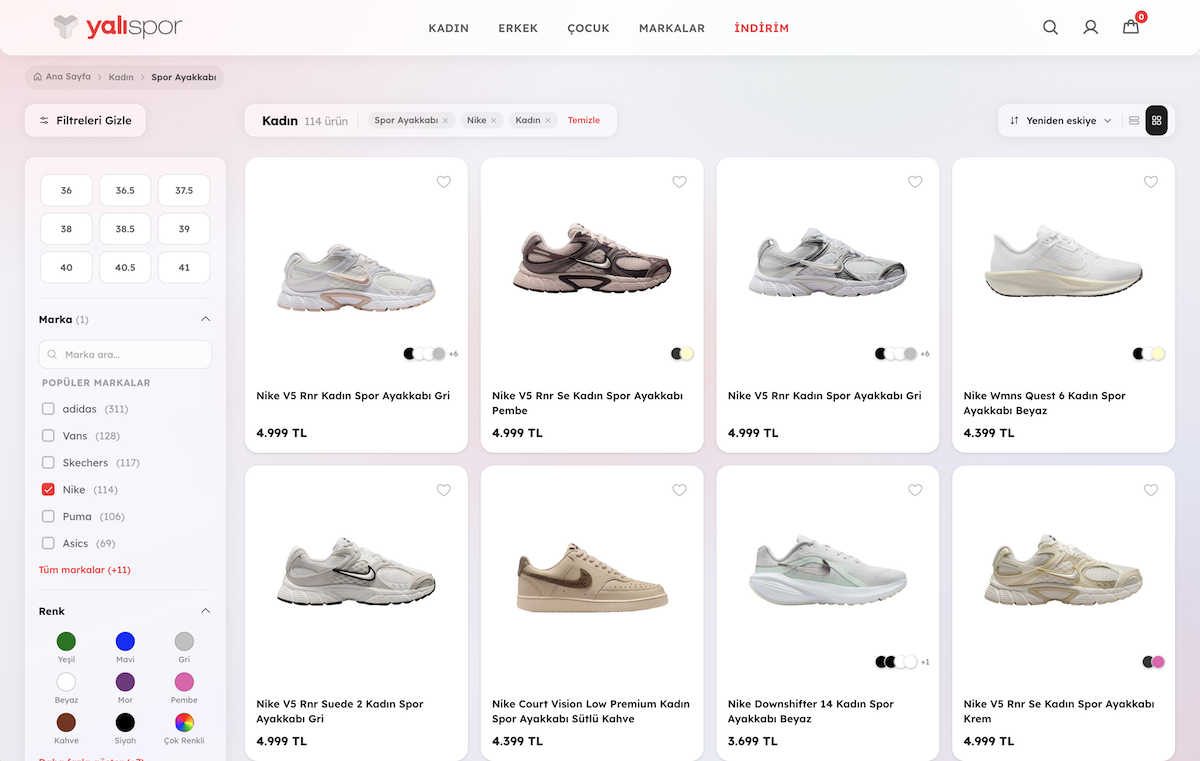Screen dimensions: 1200x761
Task: Favorite the Nike Wmns Quest 6 shoe
Action: (x=1151, y=182)
